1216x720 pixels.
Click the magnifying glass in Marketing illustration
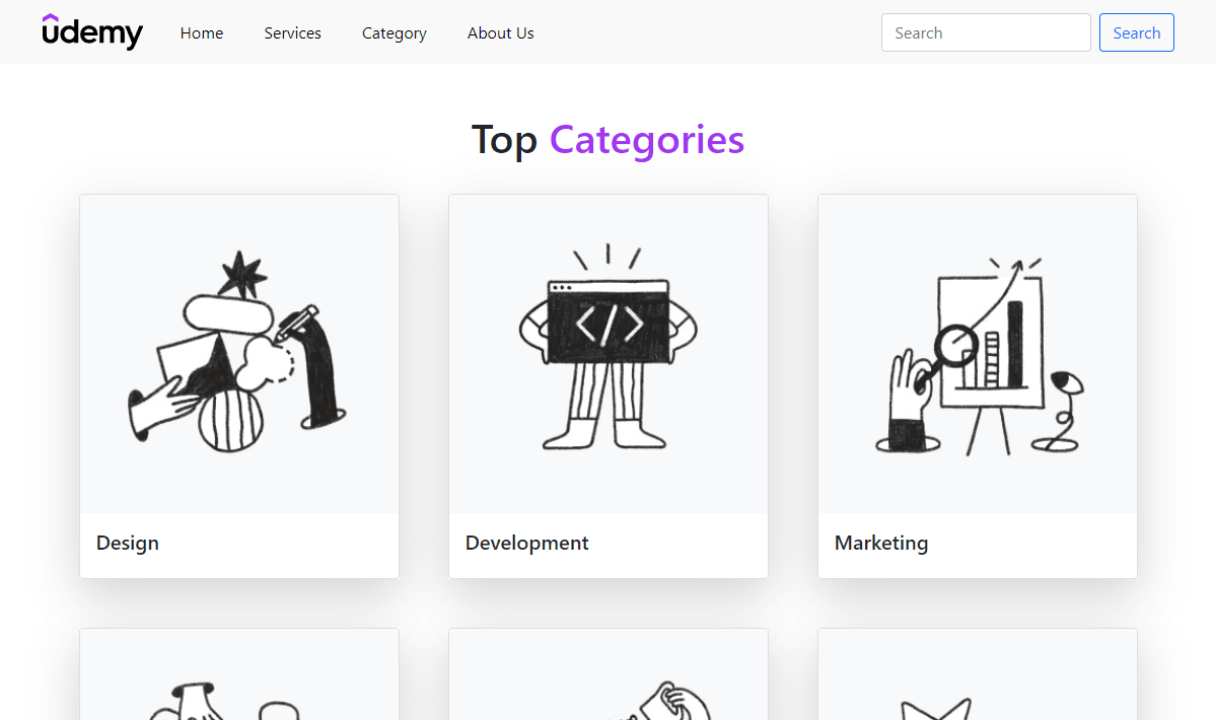click(x=955, y=347)
